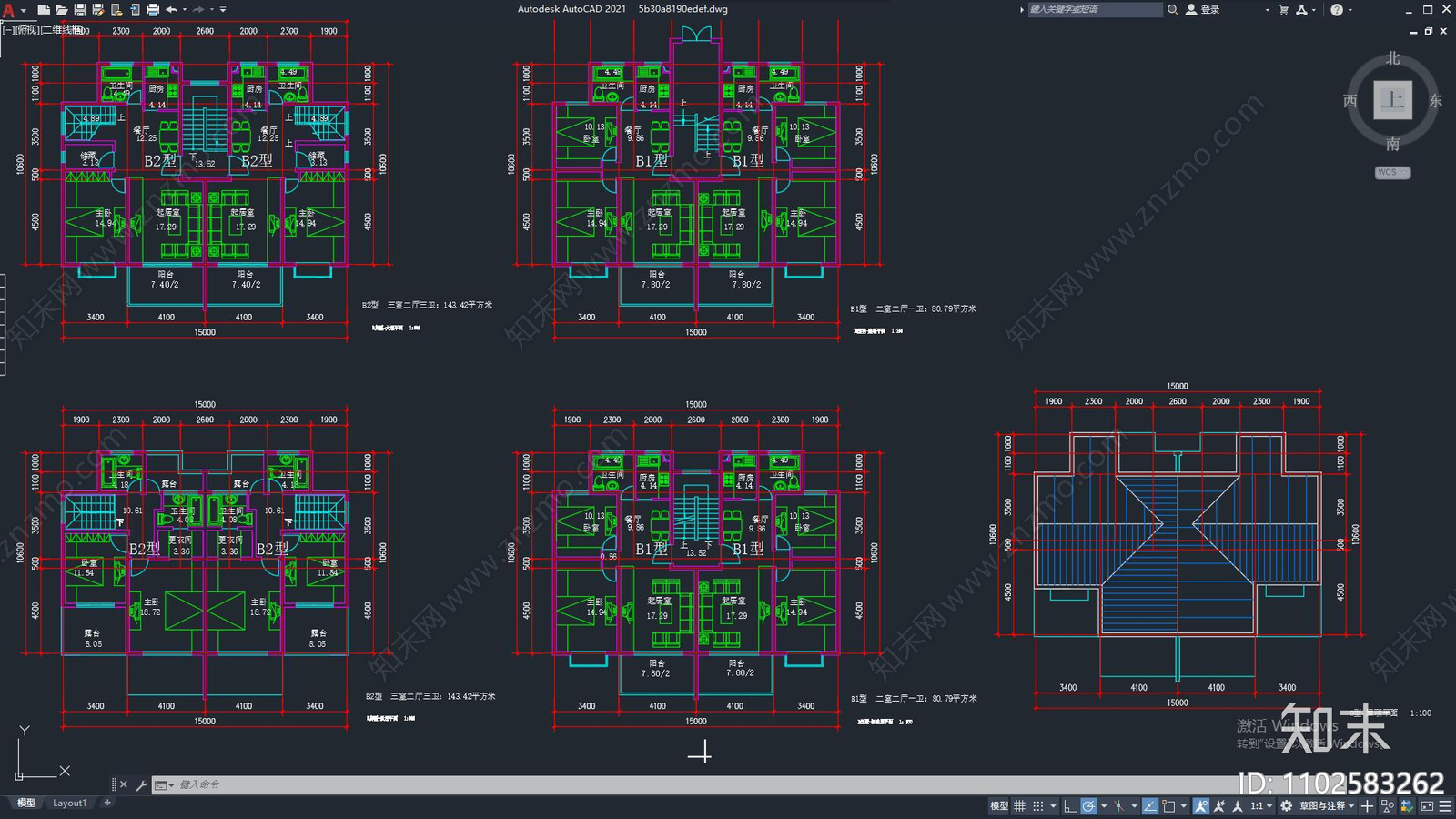Screen dimensions: 1456x819
Task: Toggle object snap tracking in status bar
Action: pos(1150,806)
